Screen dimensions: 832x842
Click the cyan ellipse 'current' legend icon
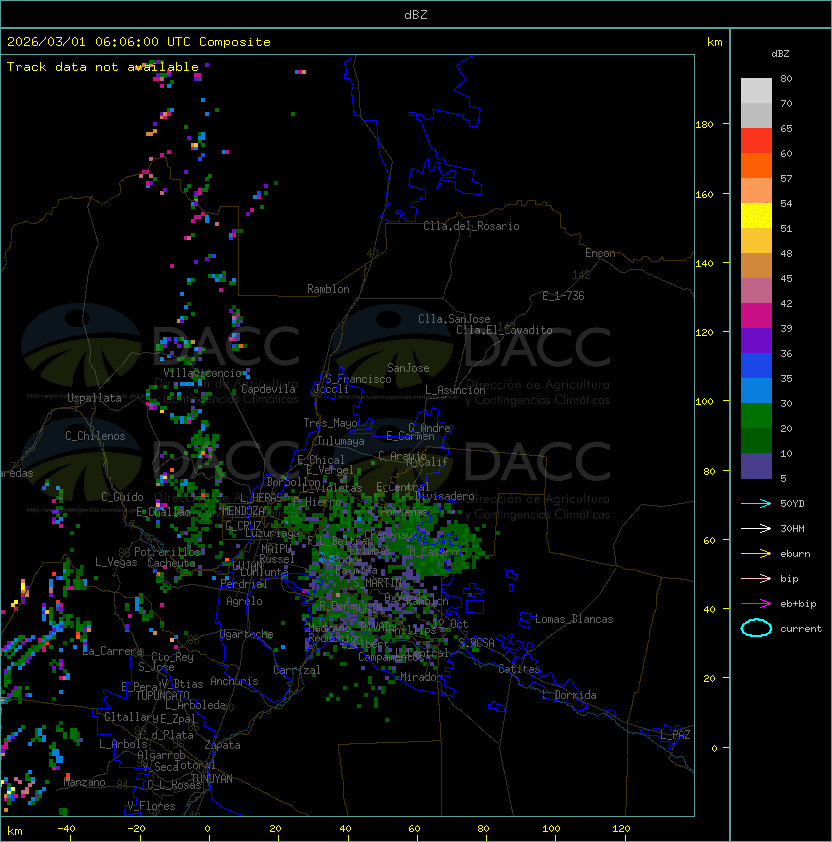click(x=756, y=628)
